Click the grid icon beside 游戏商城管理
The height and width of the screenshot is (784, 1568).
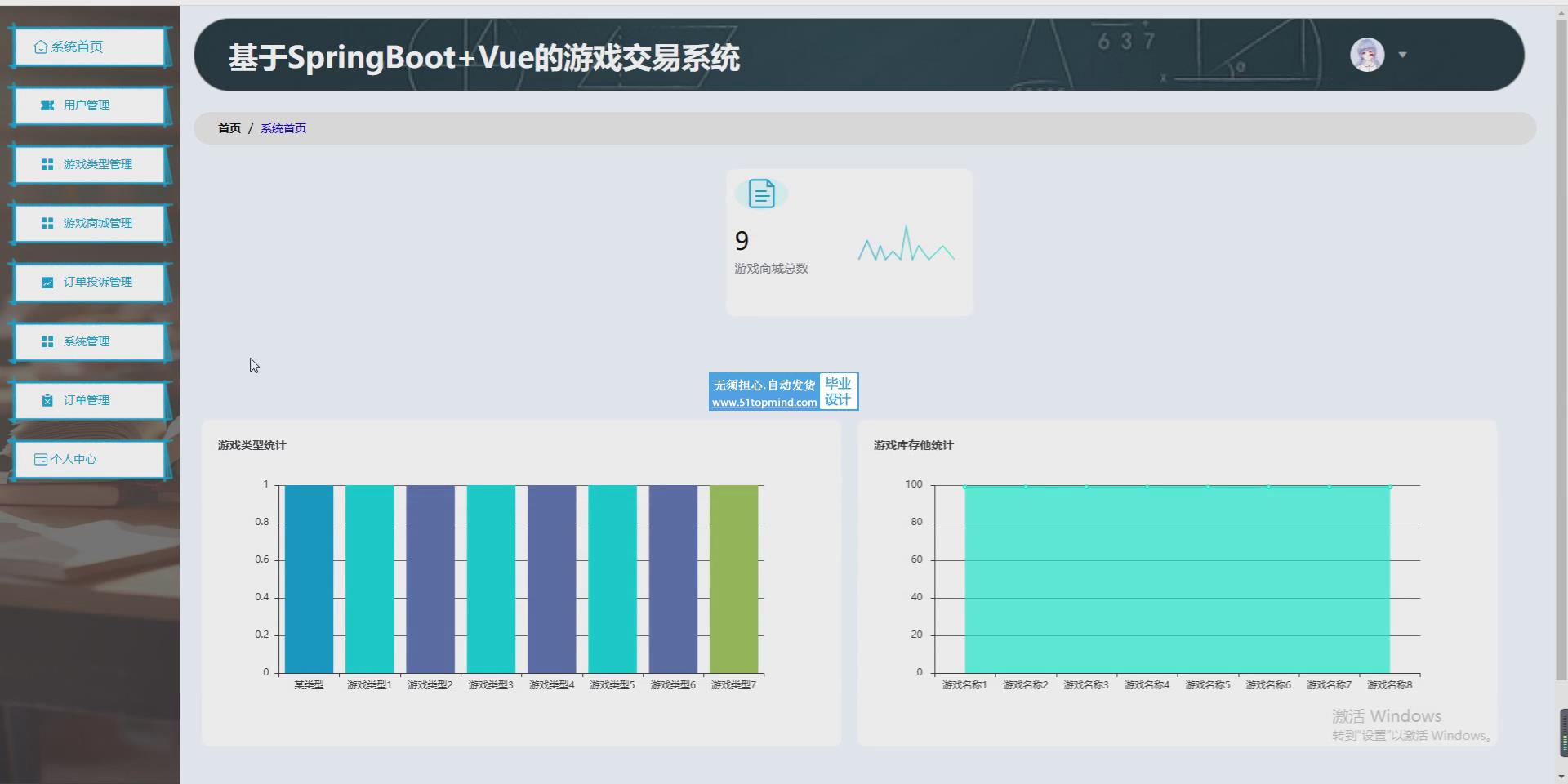(47, 223)
